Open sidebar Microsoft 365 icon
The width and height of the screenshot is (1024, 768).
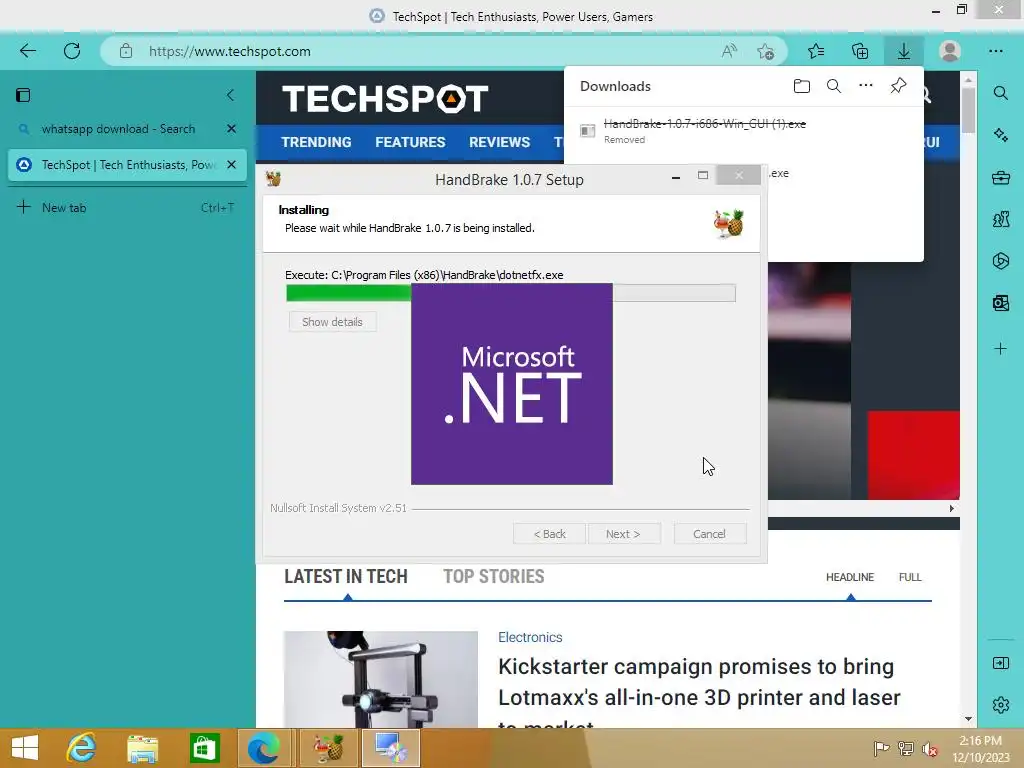click(x=1000, y=261)
